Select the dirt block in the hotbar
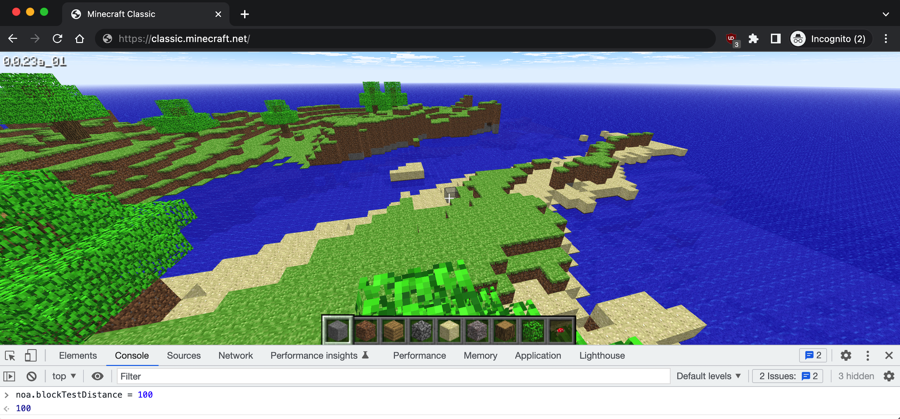The image size is (900, 419). tap(365, 331)
